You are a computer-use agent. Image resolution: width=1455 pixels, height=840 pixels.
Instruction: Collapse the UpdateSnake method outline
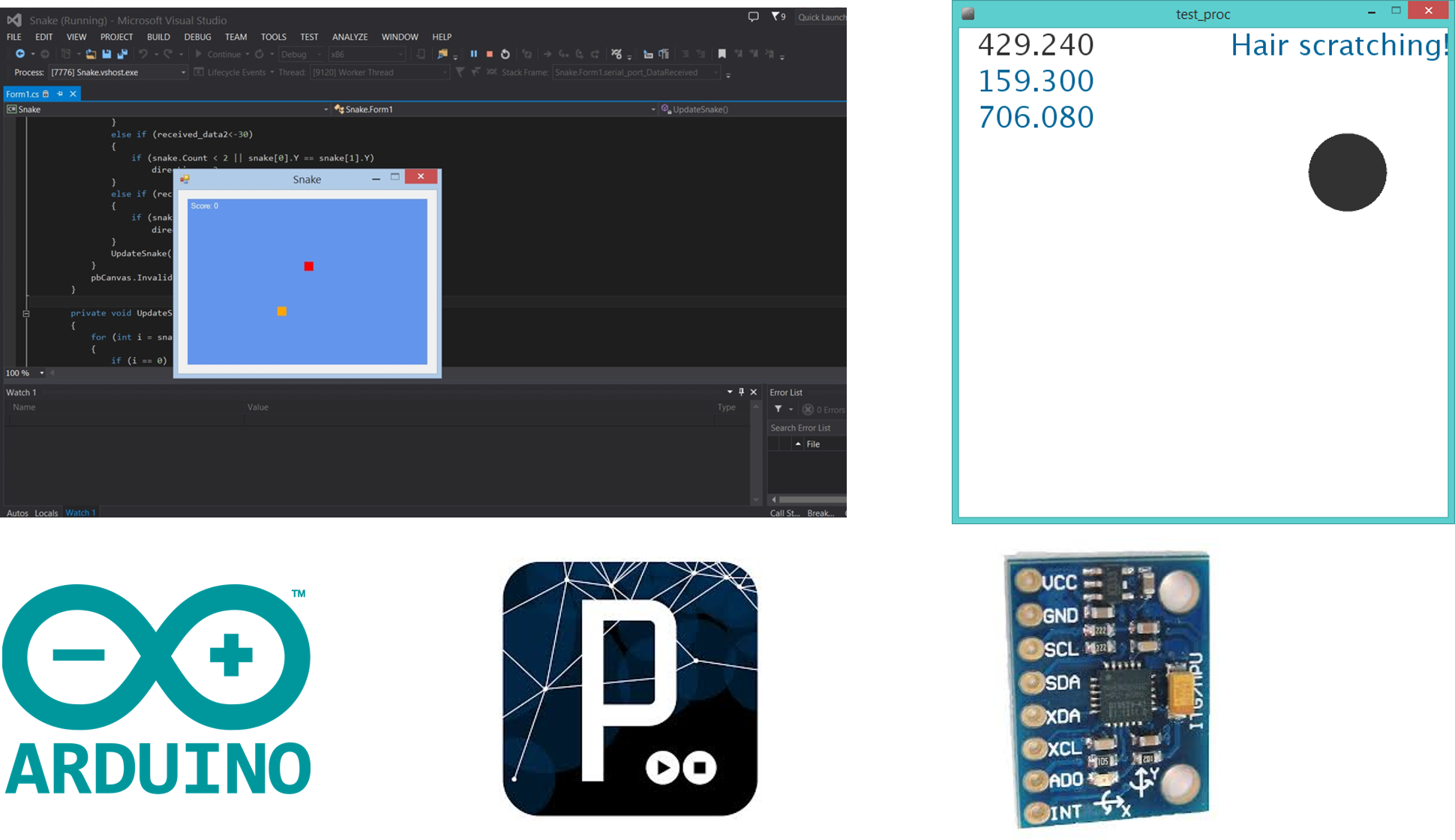(26, 313)
